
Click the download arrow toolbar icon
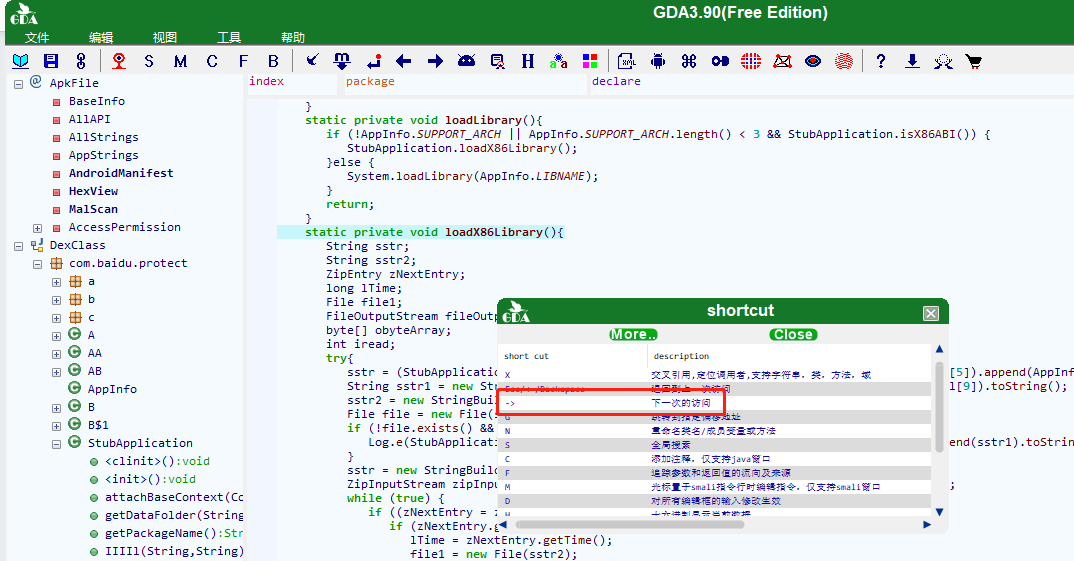[x=912, y=61]
